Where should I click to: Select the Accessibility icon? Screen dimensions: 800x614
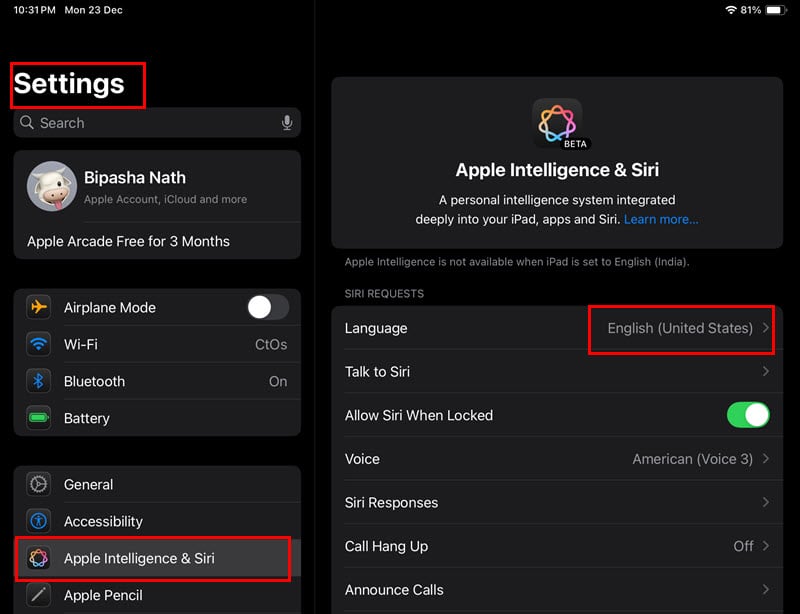click(x=39, y=521)
